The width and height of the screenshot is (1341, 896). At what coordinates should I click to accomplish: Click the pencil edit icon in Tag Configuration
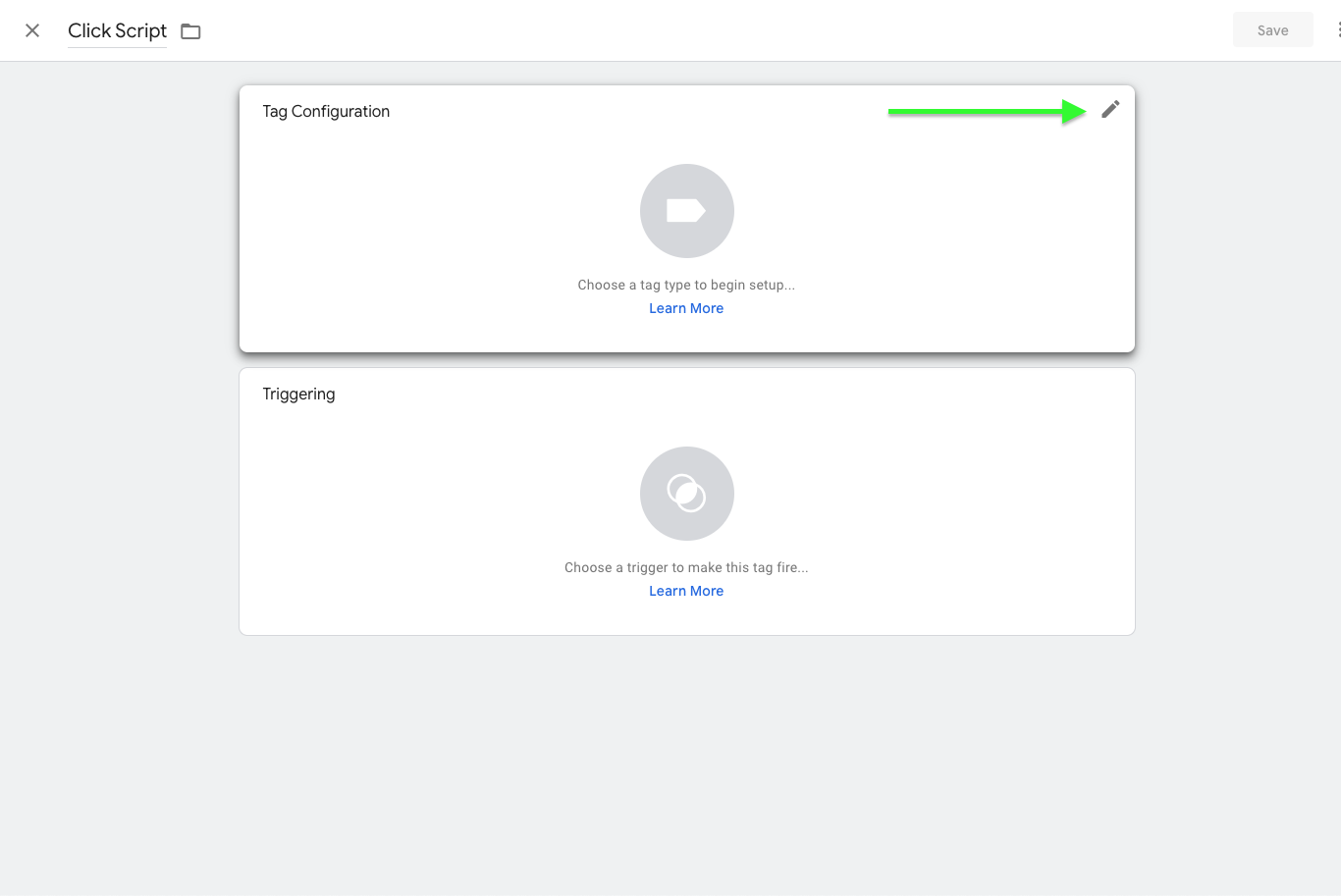[1110, 110]
